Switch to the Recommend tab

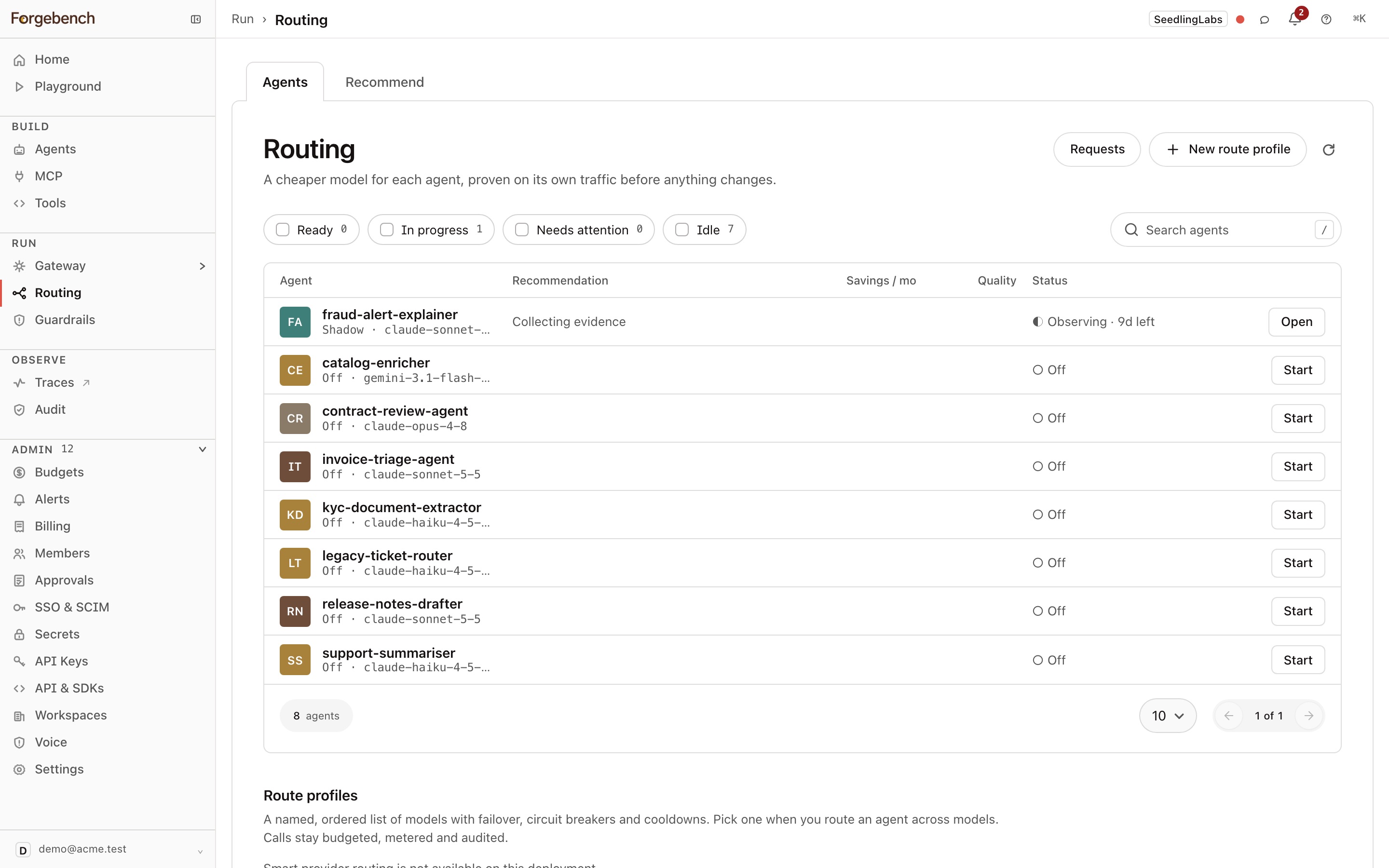click(x=384, y=82)
